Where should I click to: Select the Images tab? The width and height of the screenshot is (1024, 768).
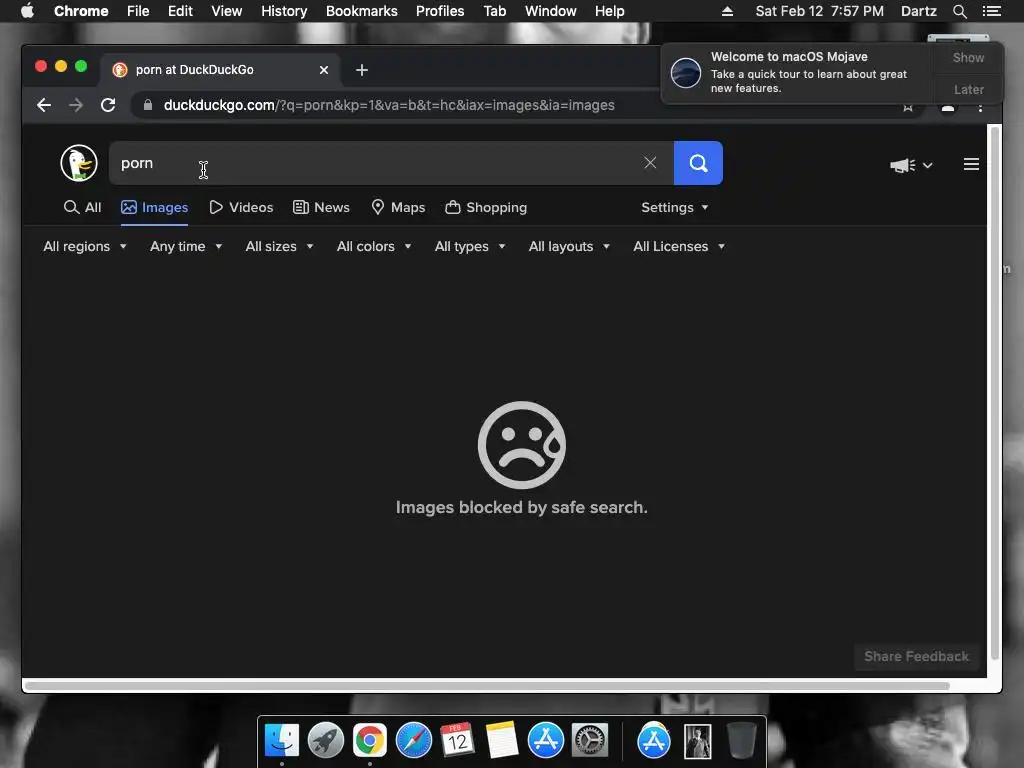tap(155, 207)
